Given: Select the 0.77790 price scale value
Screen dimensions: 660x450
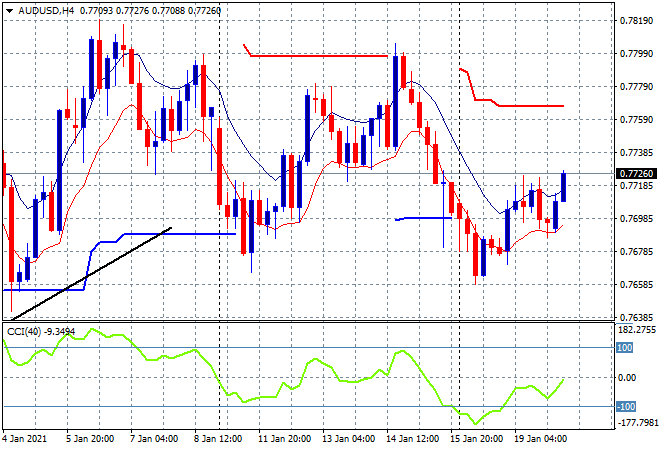Looking at the screenshot, I should (x=637, y=87).
